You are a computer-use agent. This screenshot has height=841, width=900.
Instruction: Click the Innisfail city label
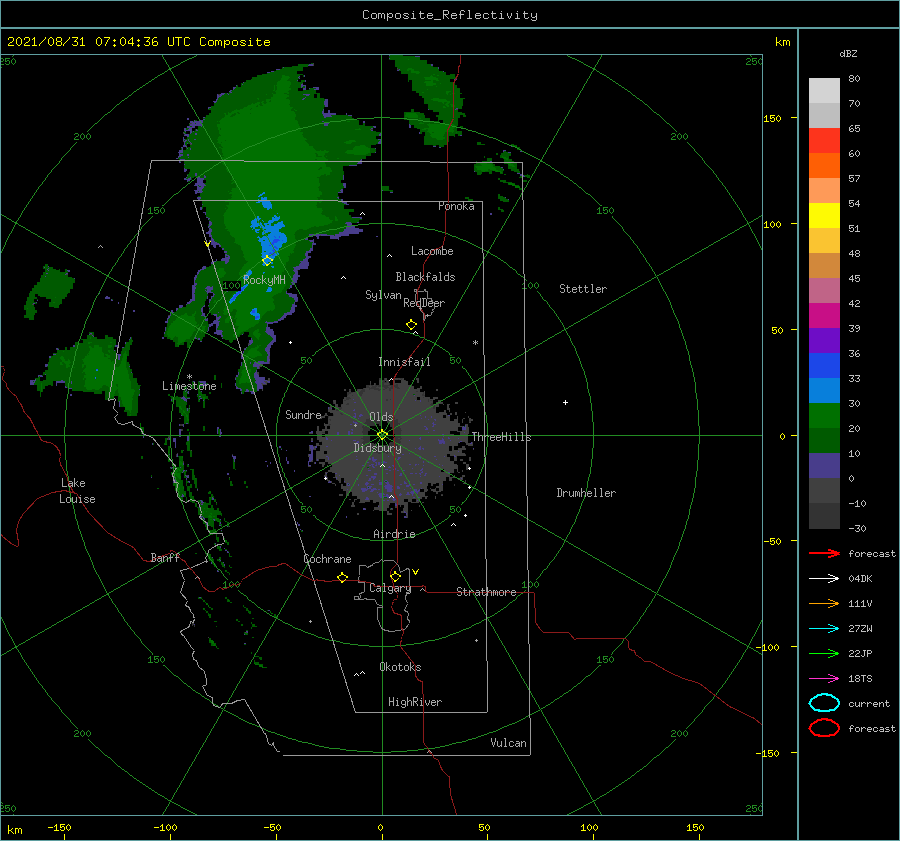[x=404, y=362]
